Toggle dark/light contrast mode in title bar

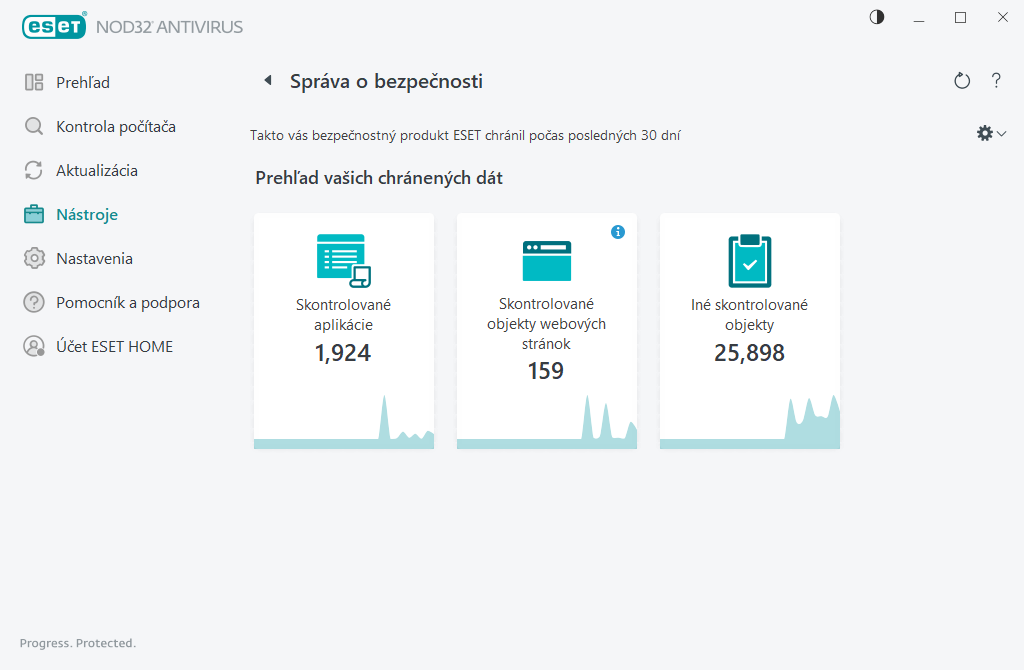[x=877, y=18]
